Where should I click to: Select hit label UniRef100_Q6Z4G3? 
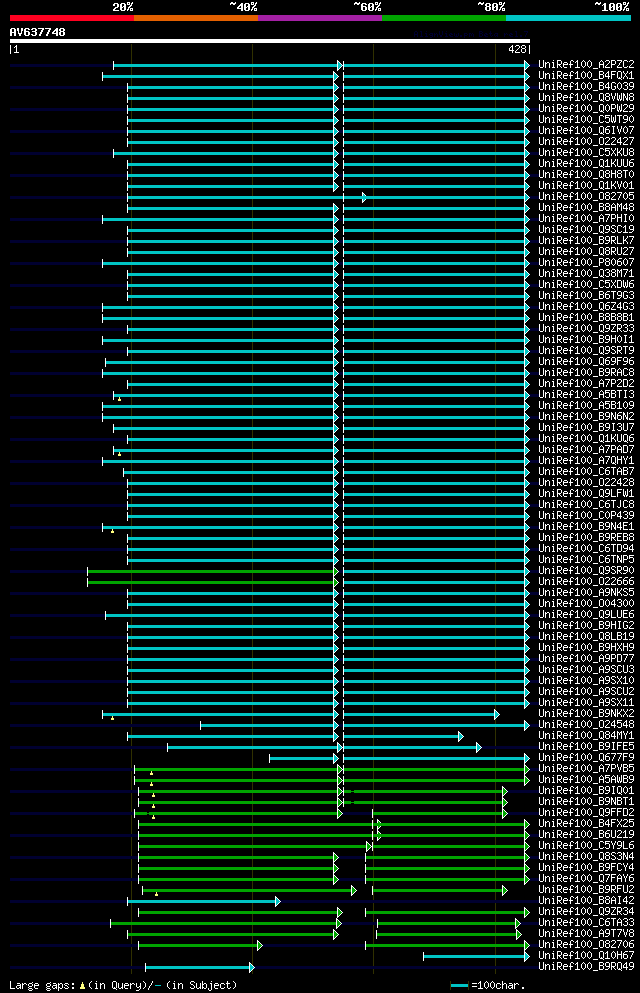(586, 307)
